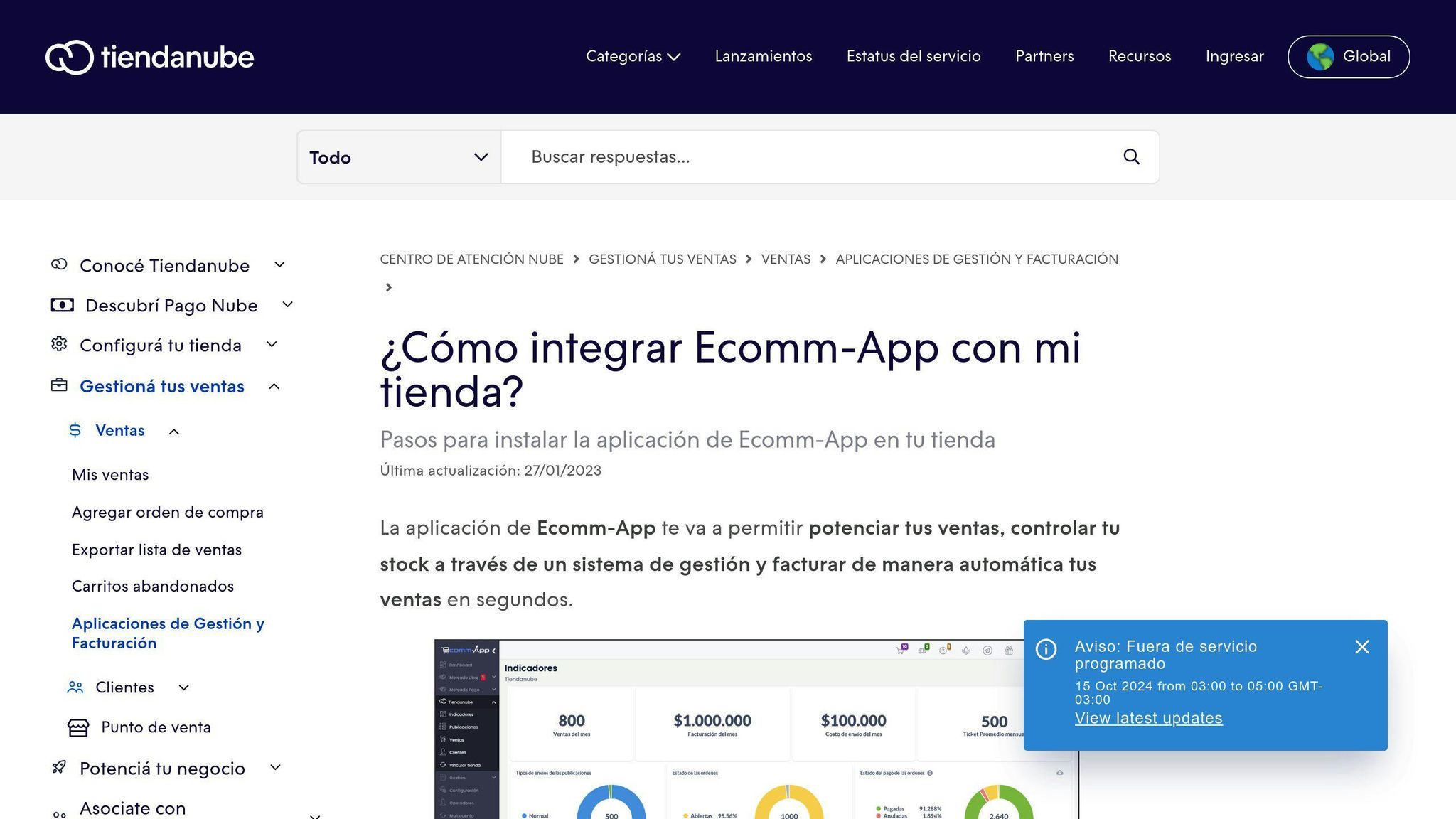Open the Carritos abandonados sidebar link
1456x819 pixels.
(153, 586)
